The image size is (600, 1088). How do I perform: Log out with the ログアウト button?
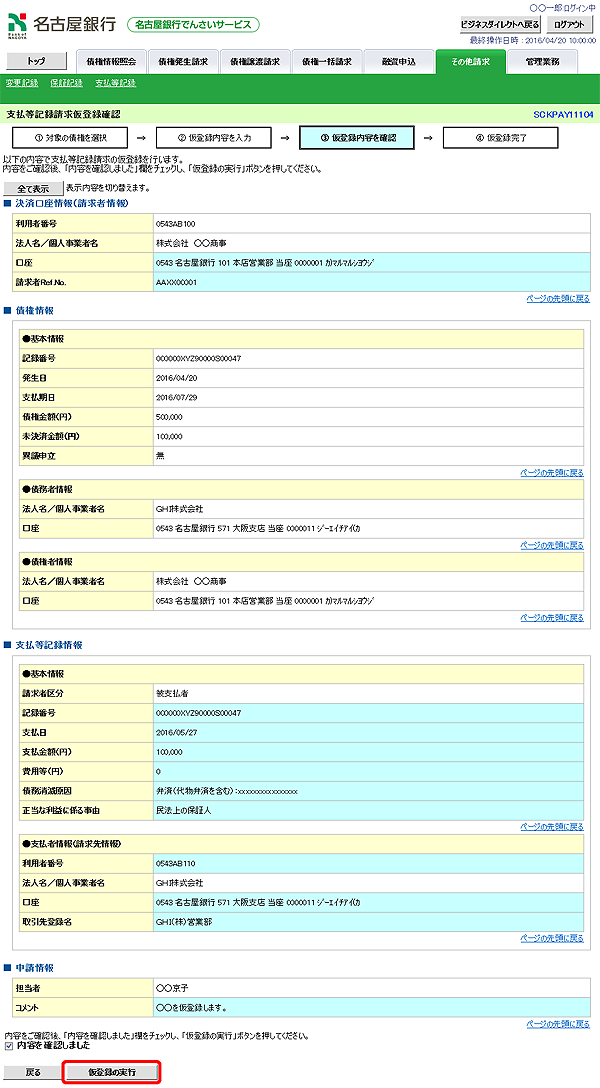pyautogui.click(x=569, y=24)
